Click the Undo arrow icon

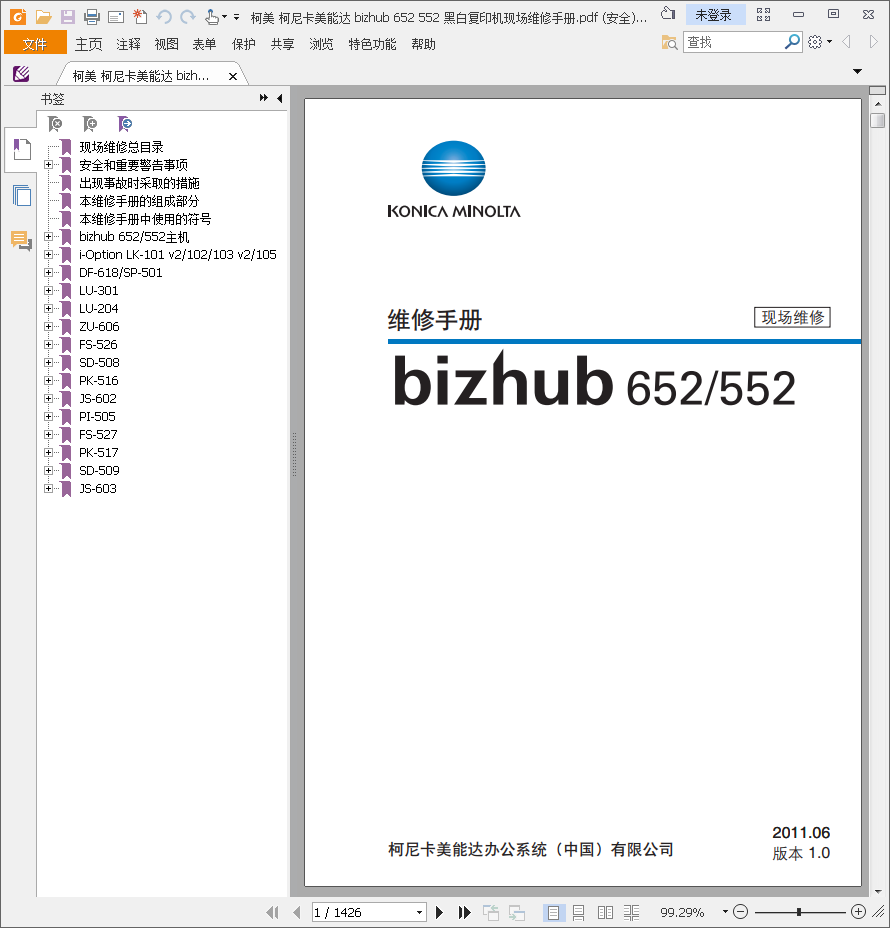pyautogui.click(x=164, y=17)
